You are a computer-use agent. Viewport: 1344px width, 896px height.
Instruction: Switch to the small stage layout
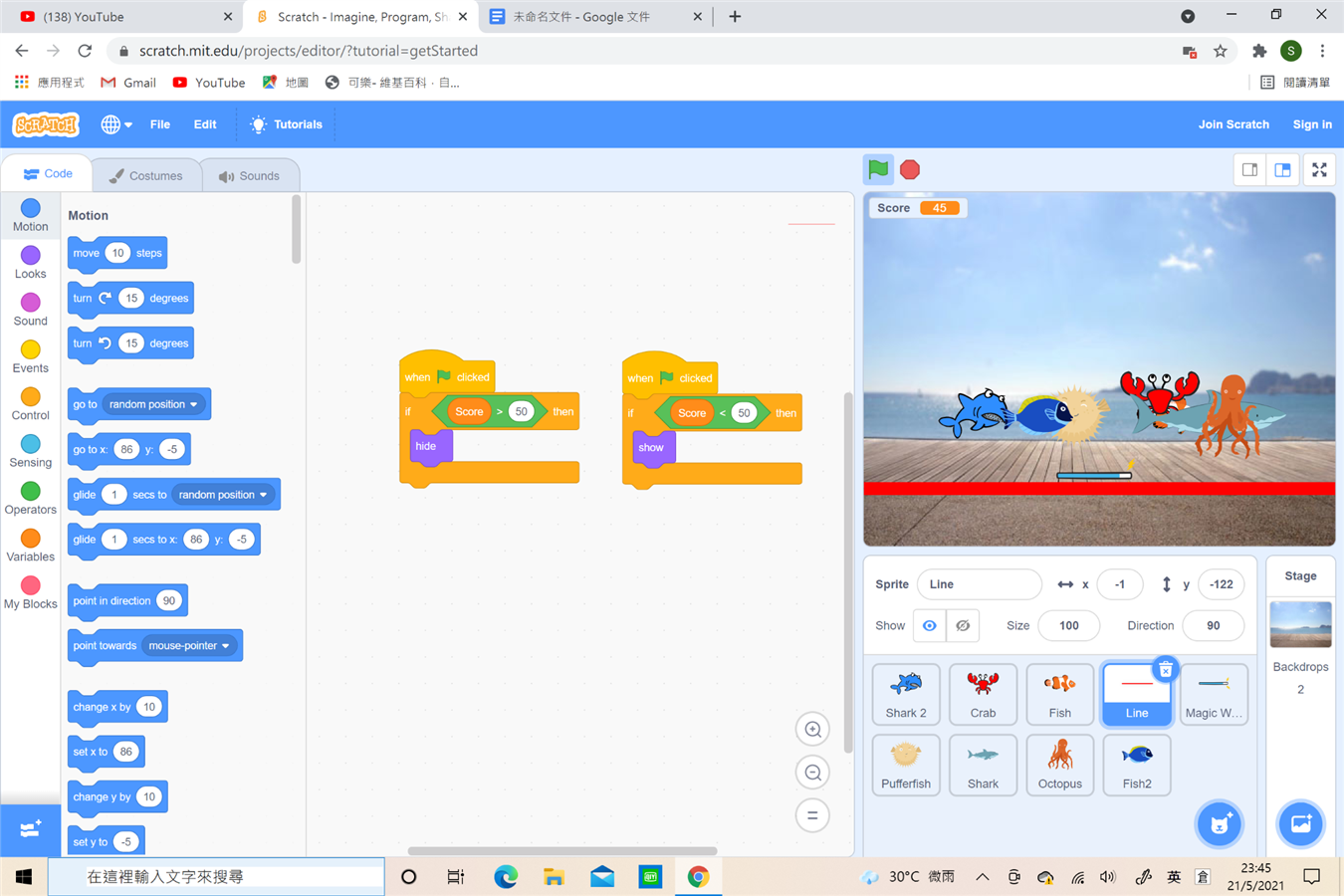click(x=1249, y=170)
